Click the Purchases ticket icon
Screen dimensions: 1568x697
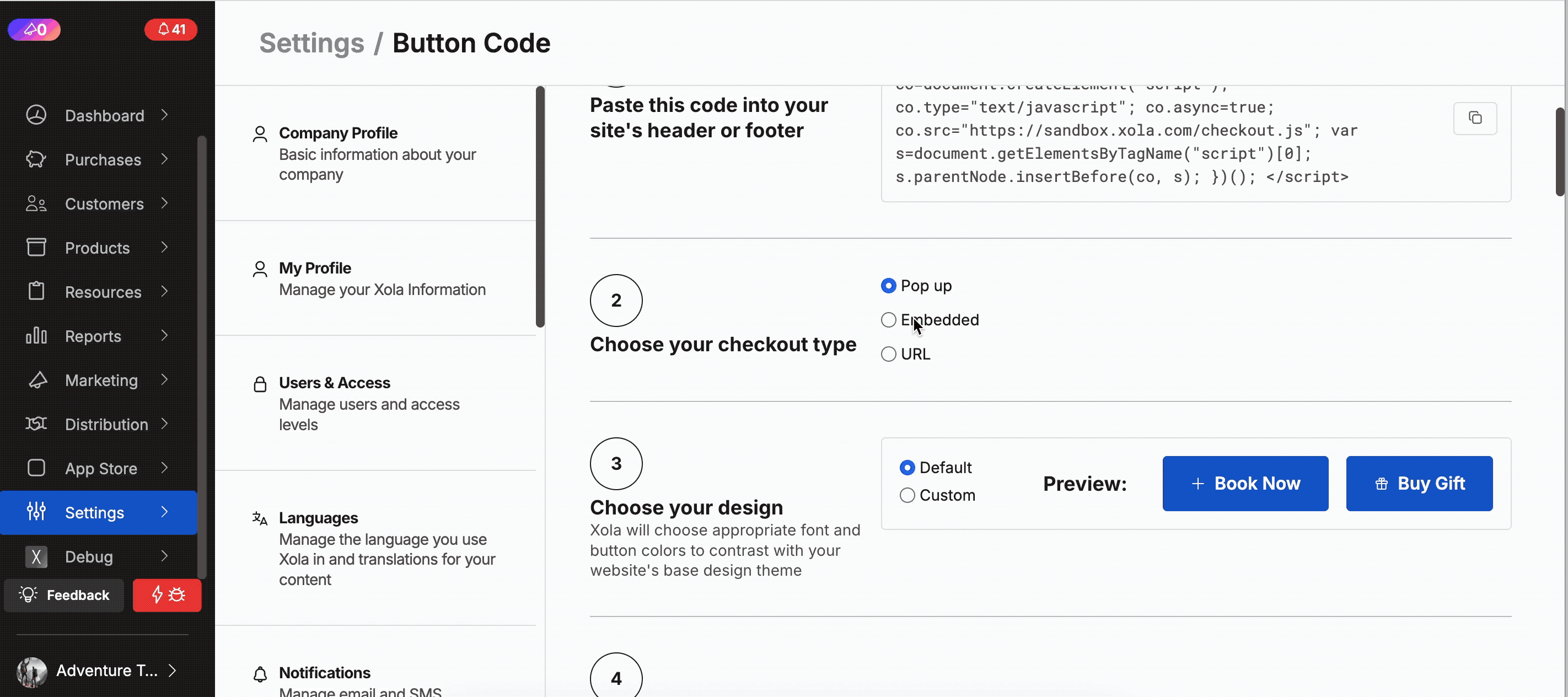[36, 159]
